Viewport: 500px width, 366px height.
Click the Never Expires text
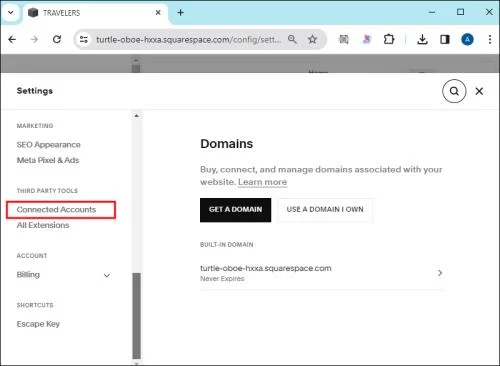pyautogui.click(x=222, y=279)
